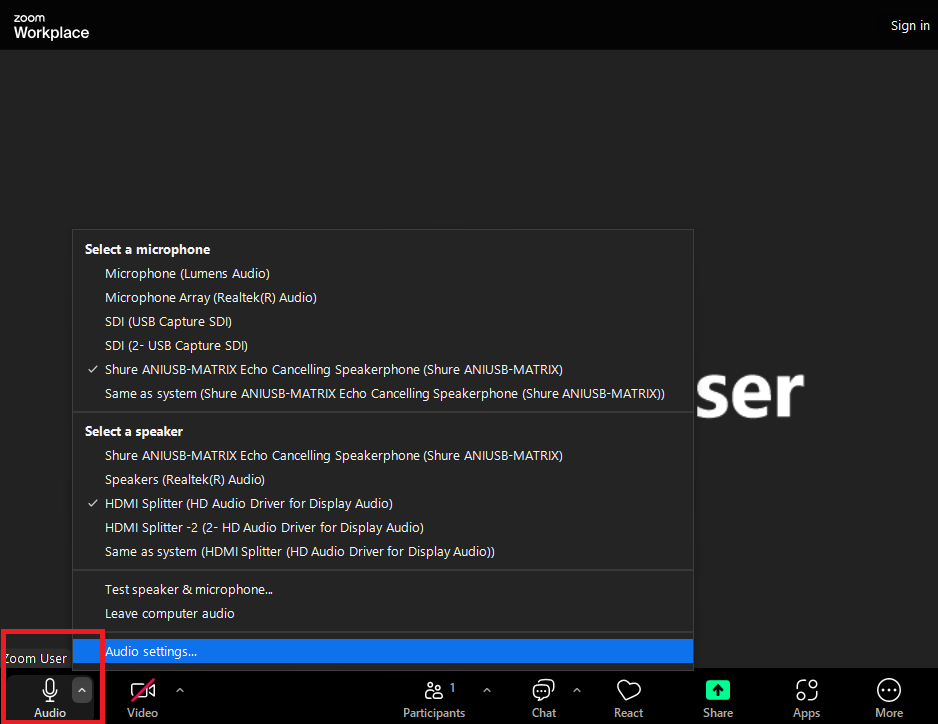Image resolution: width=938 pixels, height=724 pixels.
Task: Click the Sign in link
Action: 909,25
